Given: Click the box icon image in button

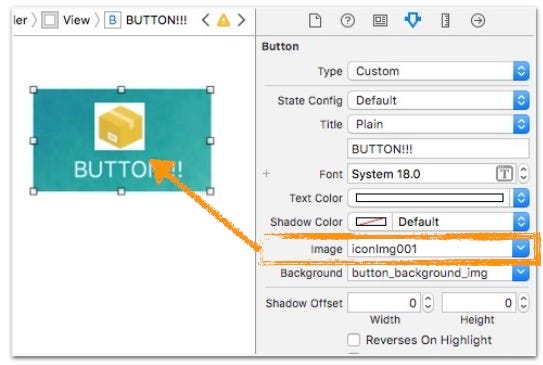Looking at the screenshot, I should 120,127.
